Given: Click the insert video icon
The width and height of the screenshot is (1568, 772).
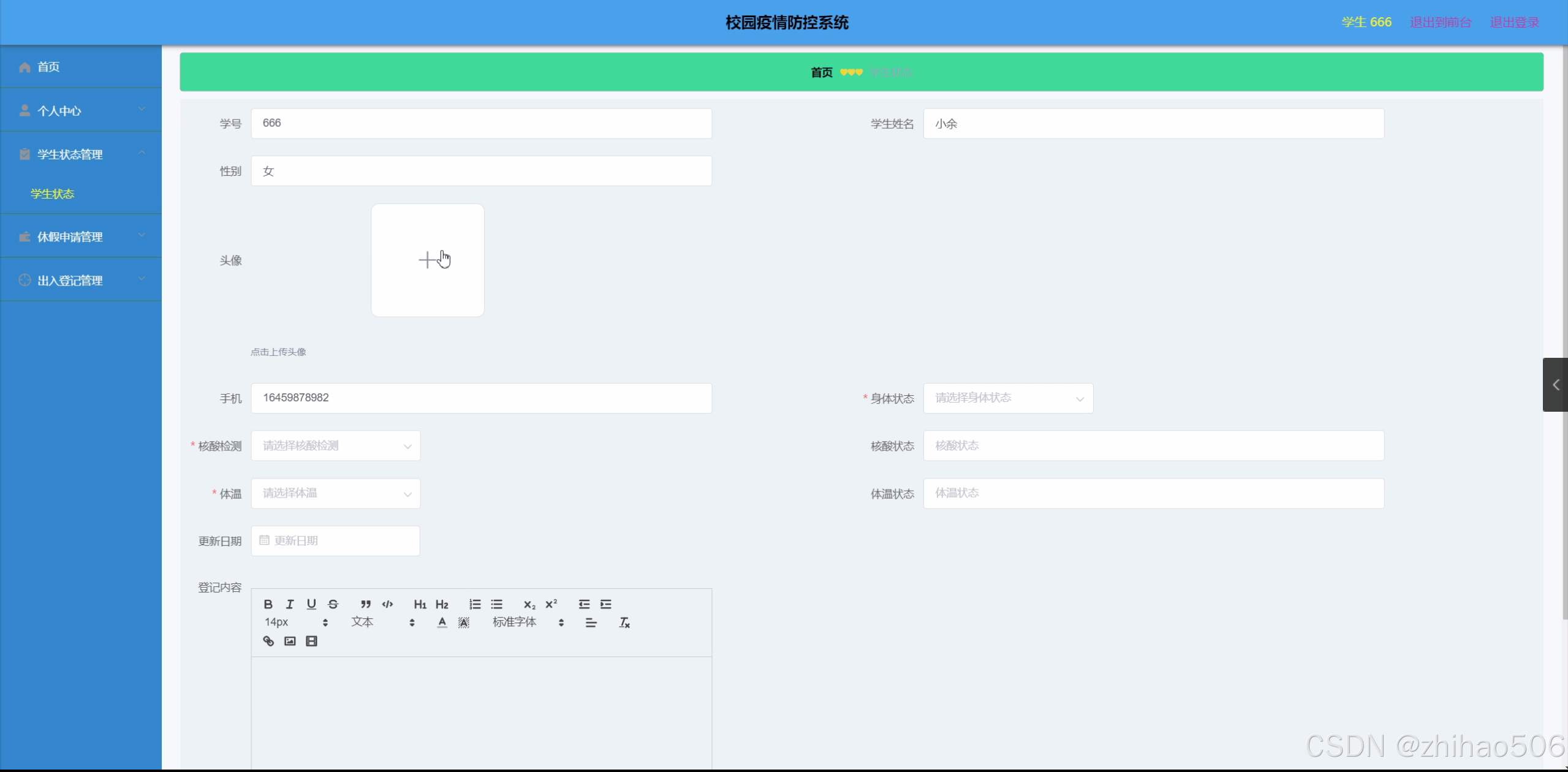Looking at the screenshot, I should tap(311, 641).
